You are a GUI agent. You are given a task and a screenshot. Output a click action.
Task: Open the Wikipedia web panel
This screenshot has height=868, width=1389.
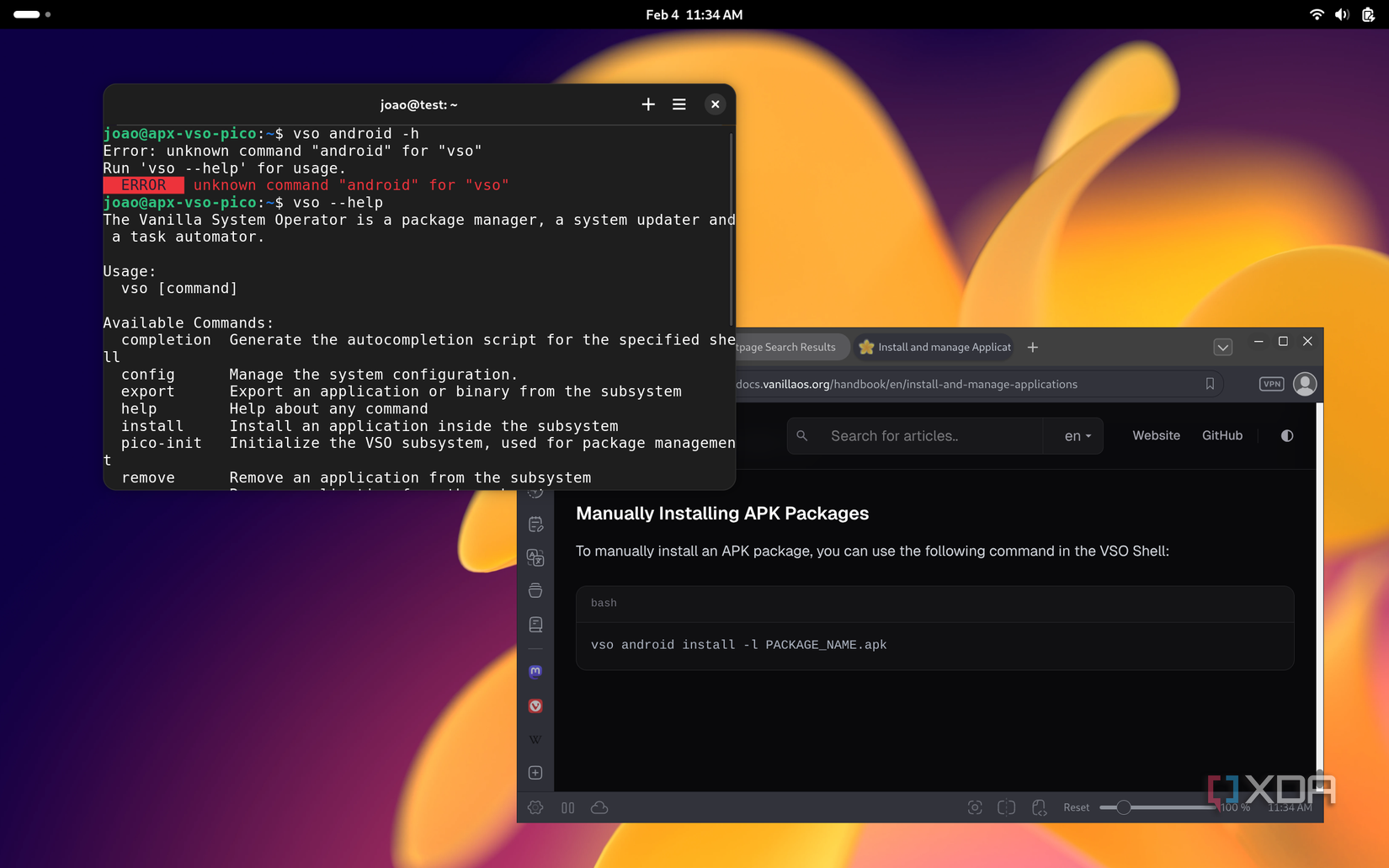(535, 739)
